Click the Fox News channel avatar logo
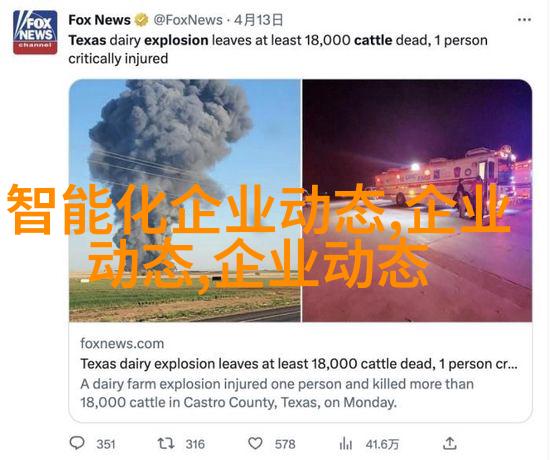 [x=35, y=32]
